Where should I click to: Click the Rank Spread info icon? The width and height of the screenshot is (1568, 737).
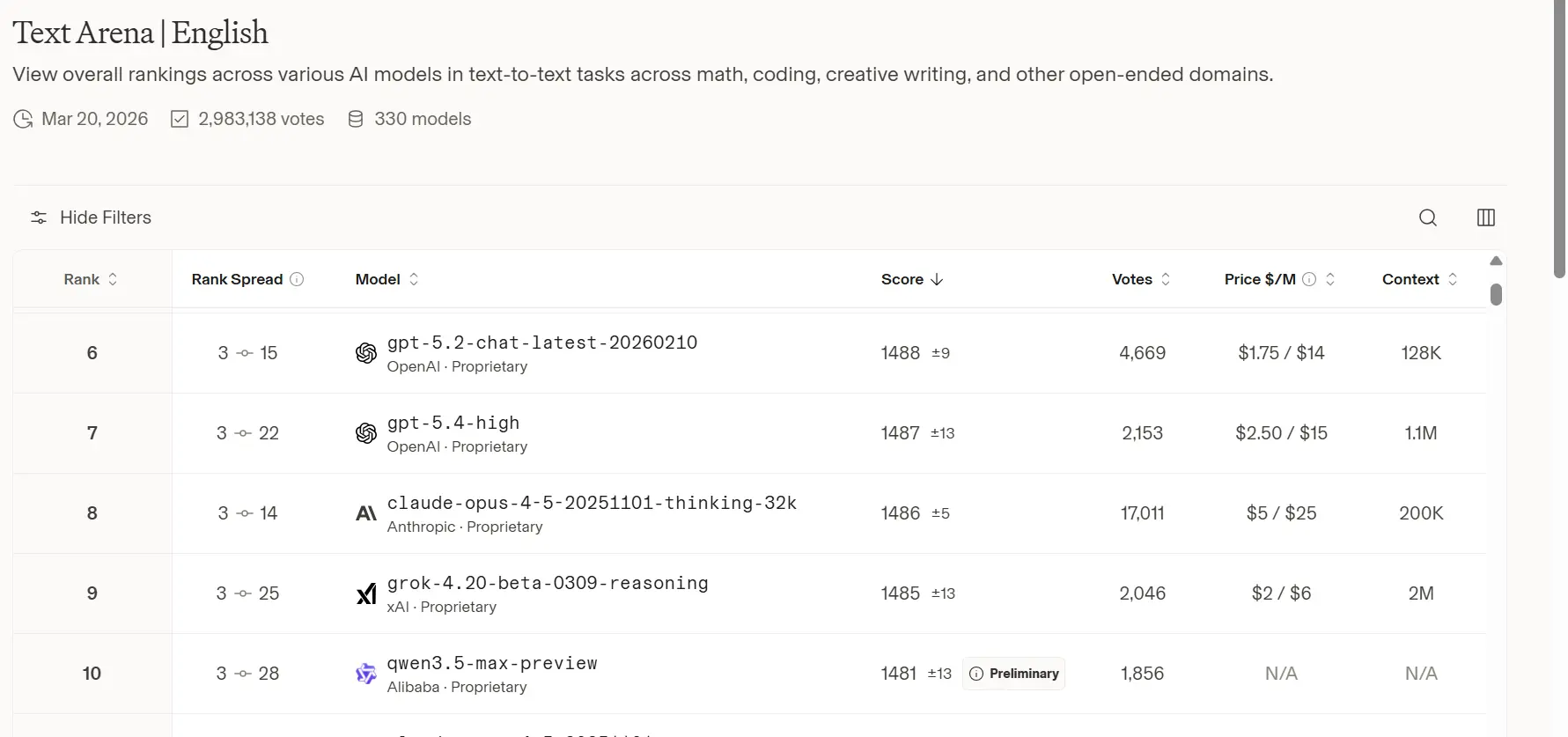pyautogui.click(x=297, y=279)
